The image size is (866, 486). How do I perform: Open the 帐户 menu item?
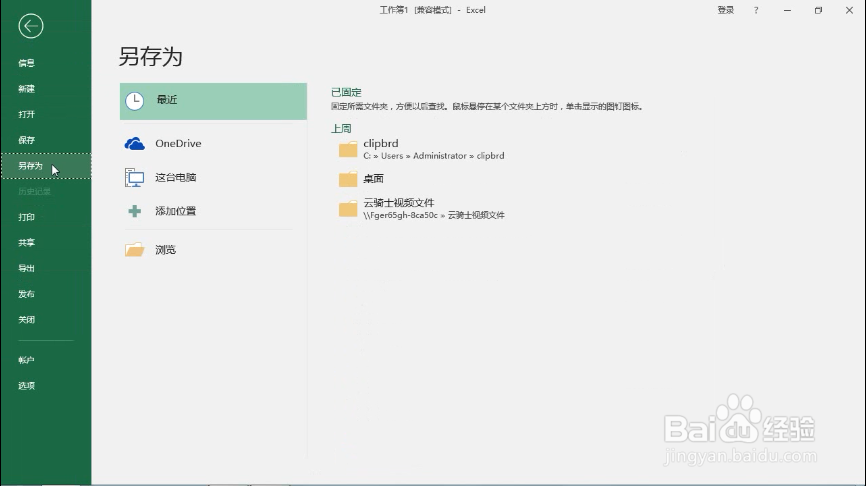point(27,360)
